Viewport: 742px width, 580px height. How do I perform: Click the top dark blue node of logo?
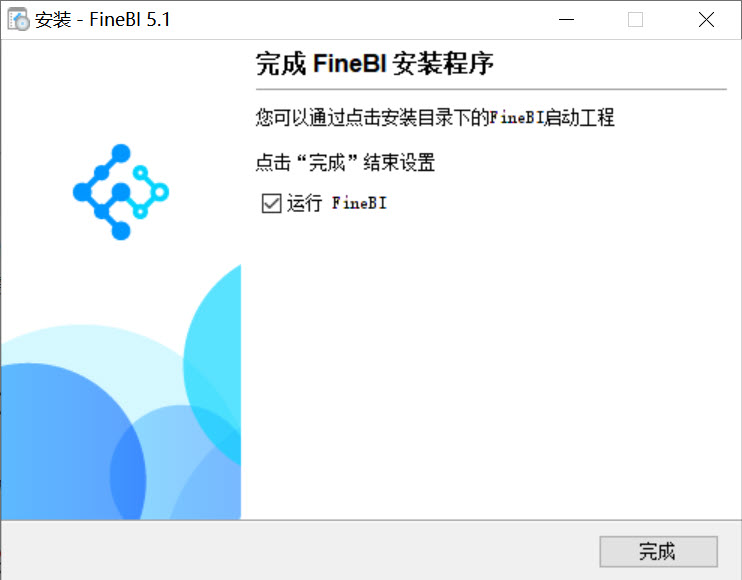[121, 153]
